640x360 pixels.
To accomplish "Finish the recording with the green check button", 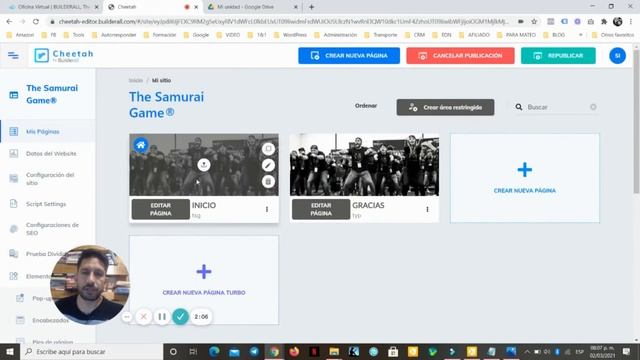I will pos(180,317).
